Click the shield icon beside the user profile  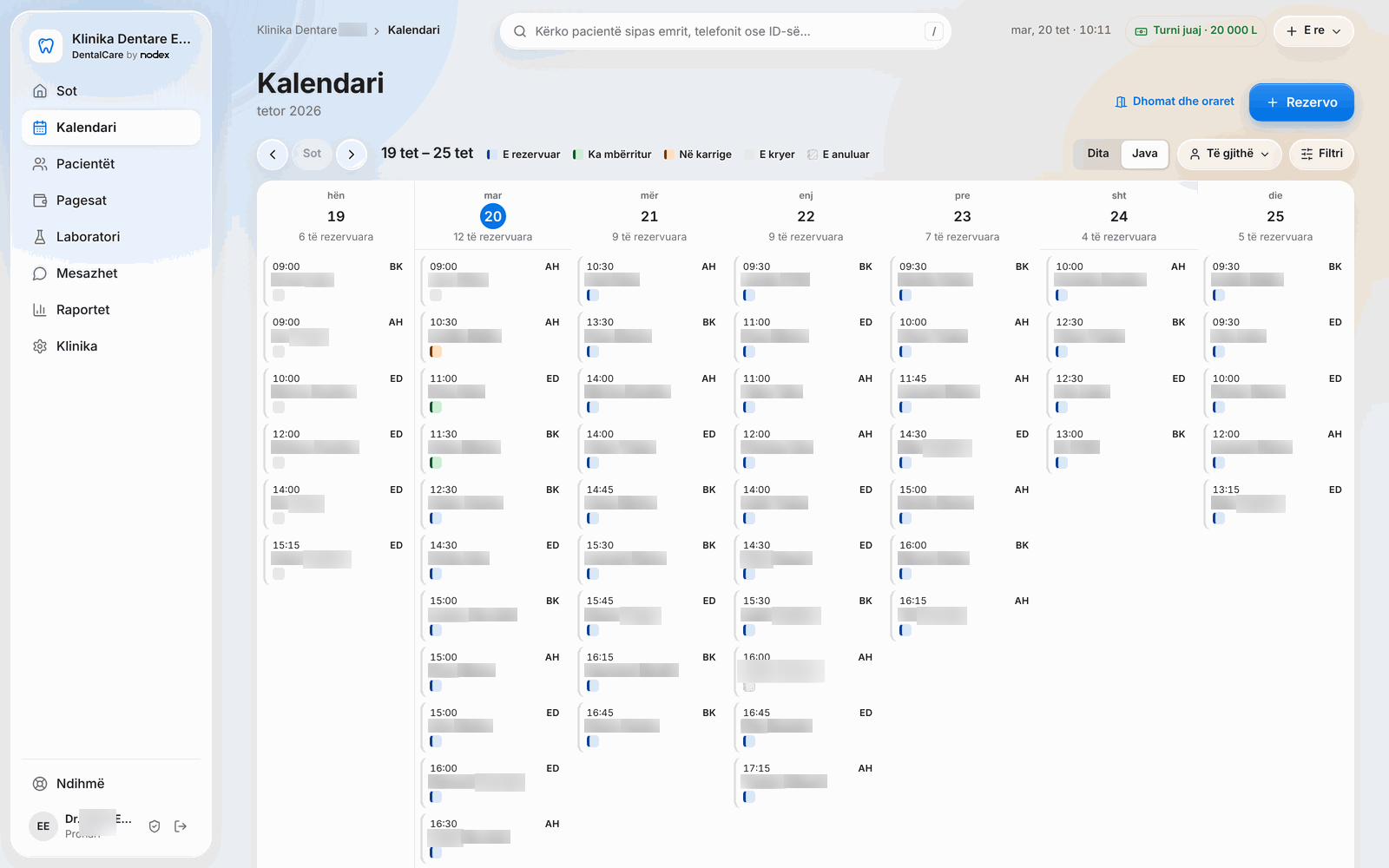(155, 826)
